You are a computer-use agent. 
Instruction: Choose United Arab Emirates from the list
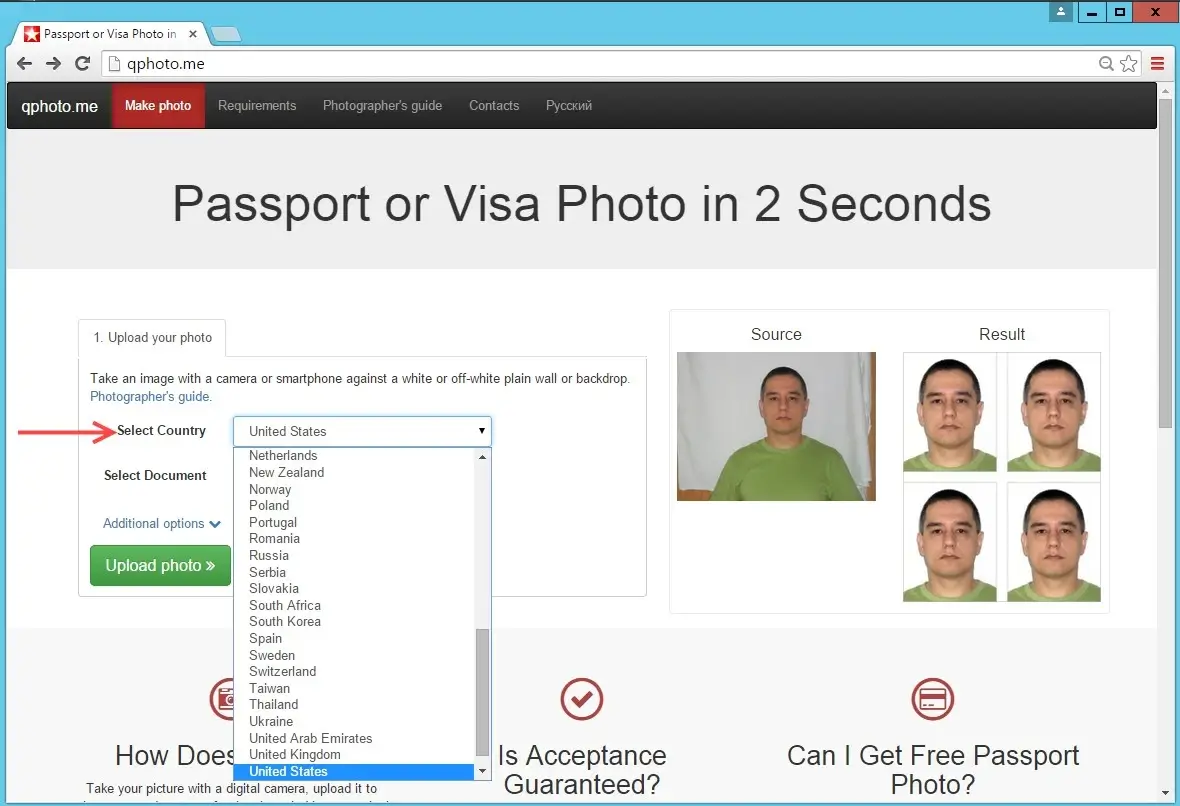[354, 738]
